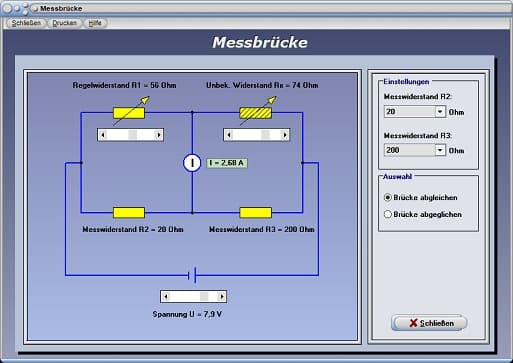Decrease voltage U with left arrow
The image size is (513, 363).
[166, 296]
